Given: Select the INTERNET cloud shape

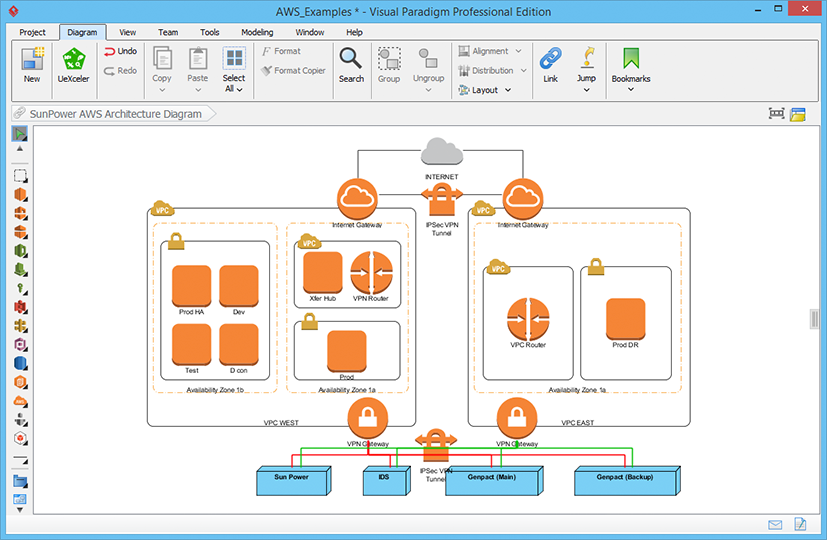Looking at the screenshot, I should click(x=442, y=151).
